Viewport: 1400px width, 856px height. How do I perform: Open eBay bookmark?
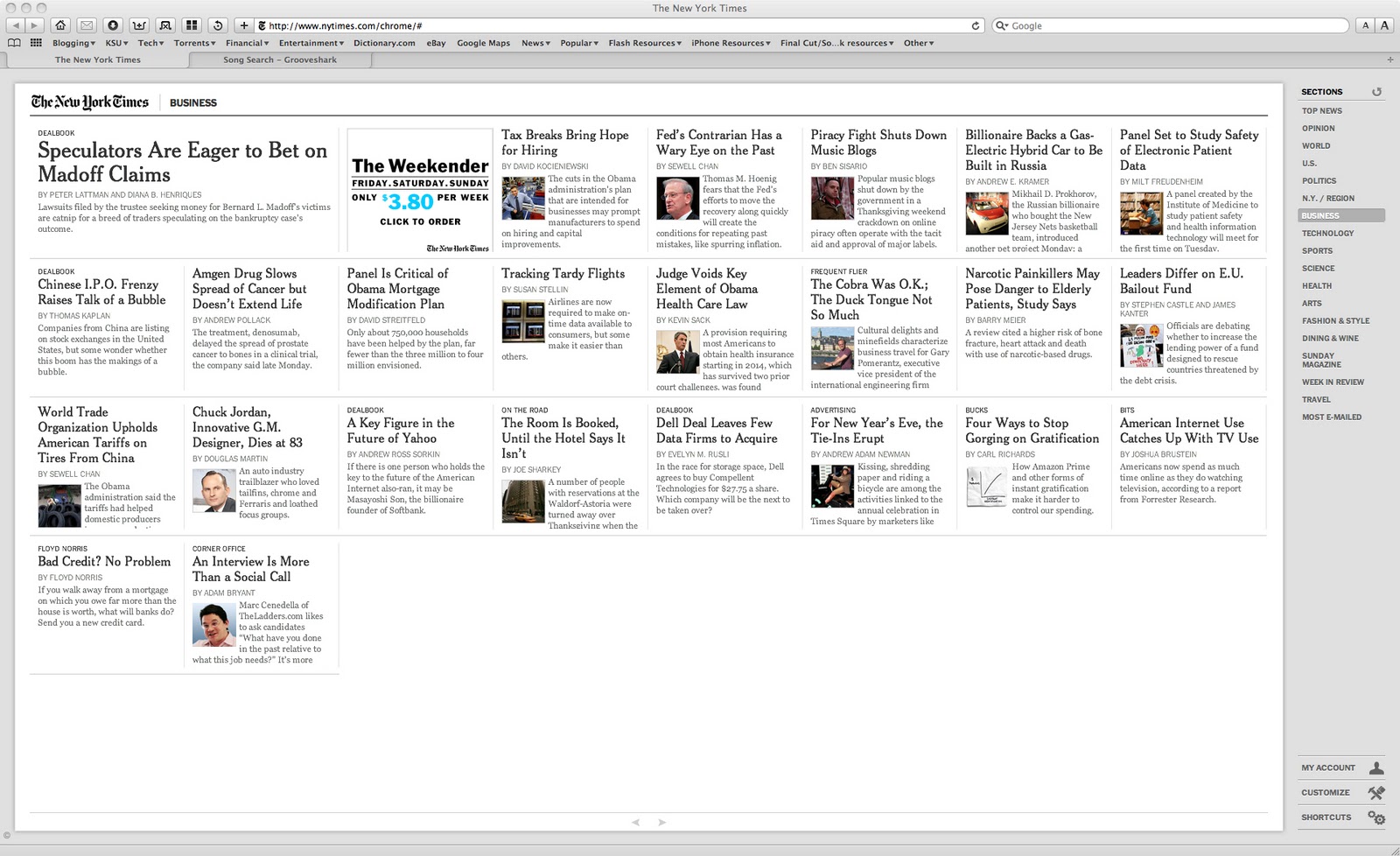click(436, 43)
